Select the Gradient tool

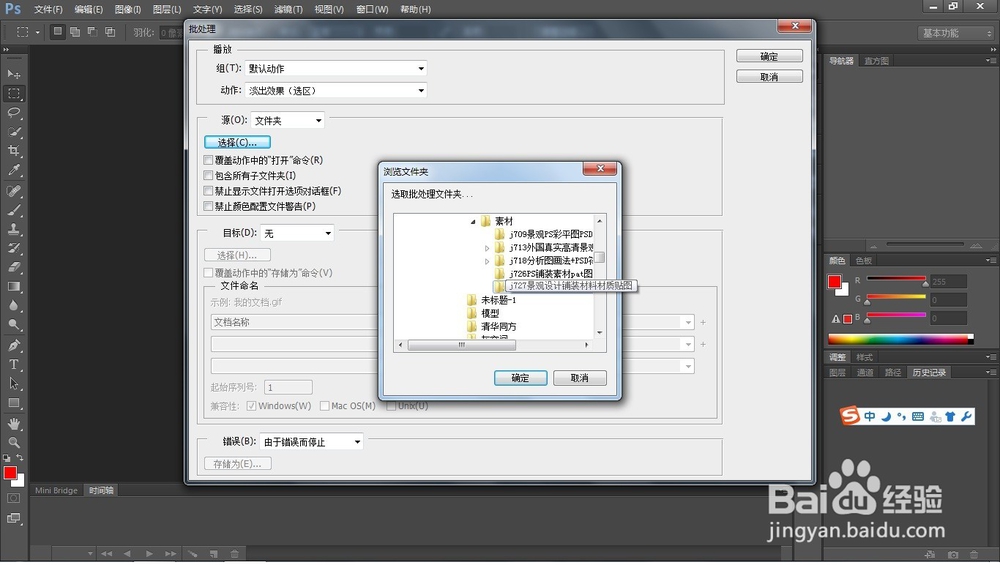[13, 287]
